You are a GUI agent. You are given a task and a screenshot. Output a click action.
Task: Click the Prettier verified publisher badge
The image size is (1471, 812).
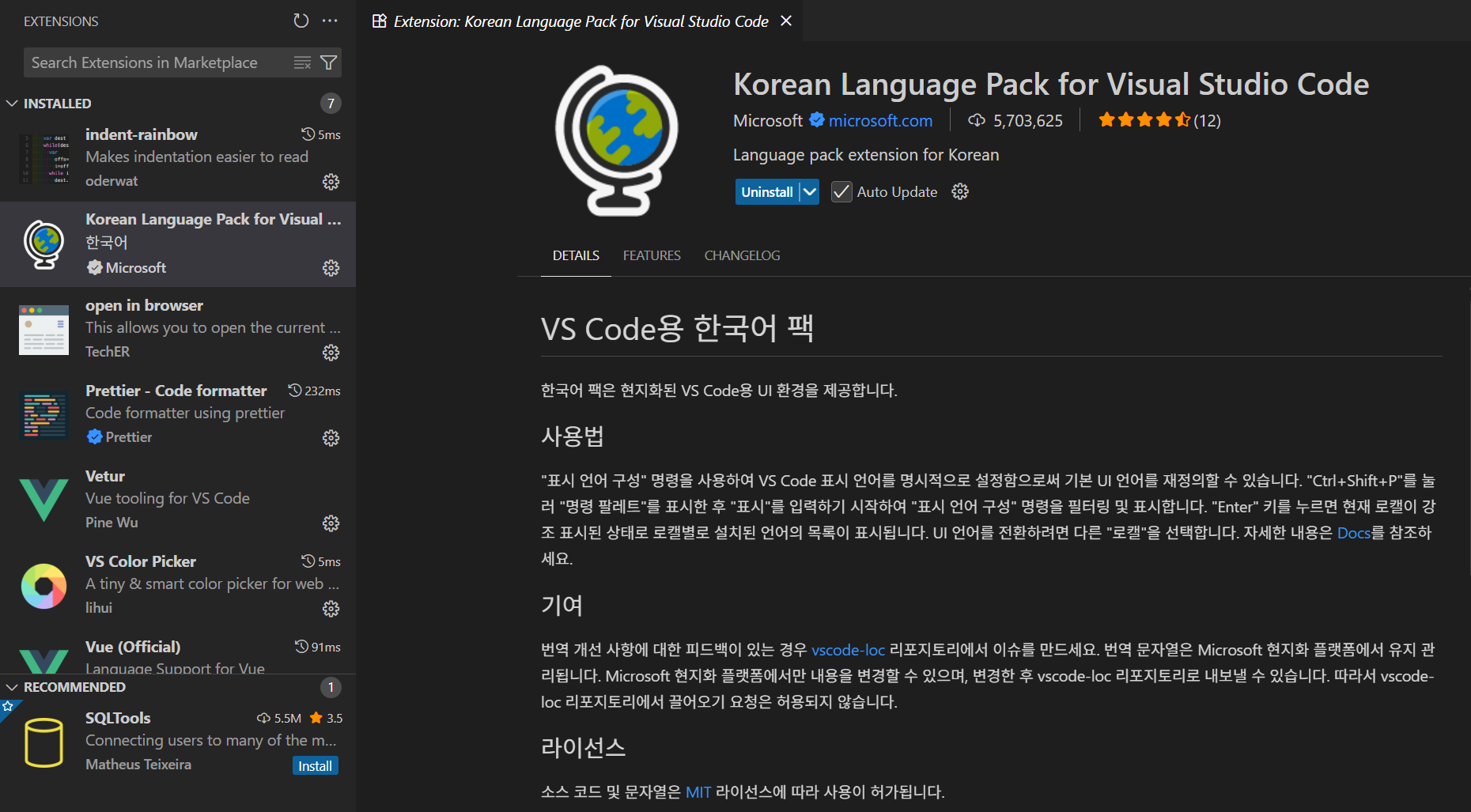click(94, 436)
